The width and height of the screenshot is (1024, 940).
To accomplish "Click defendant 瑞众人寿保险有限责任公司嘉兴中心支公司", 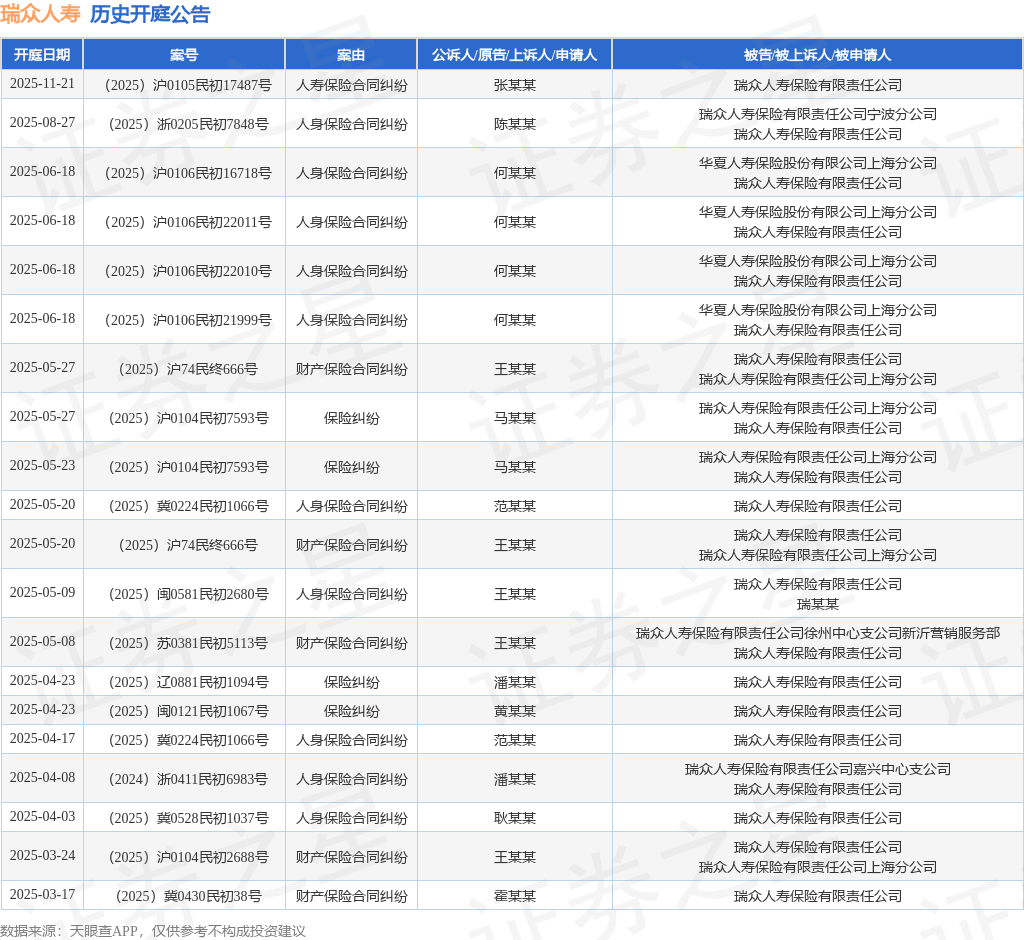I will [818, 769].
